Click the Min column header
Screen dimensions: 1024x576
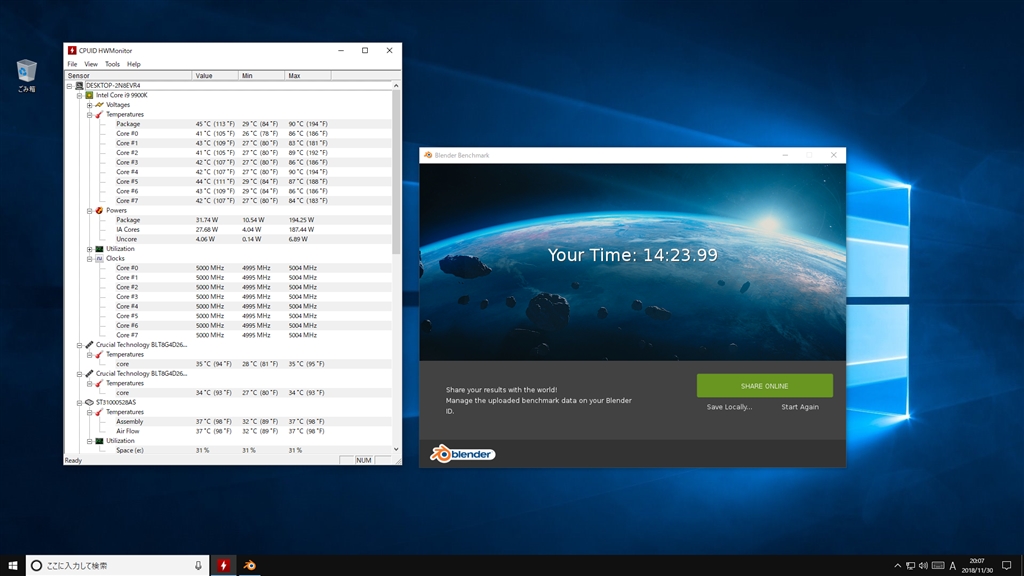[261, 76]
